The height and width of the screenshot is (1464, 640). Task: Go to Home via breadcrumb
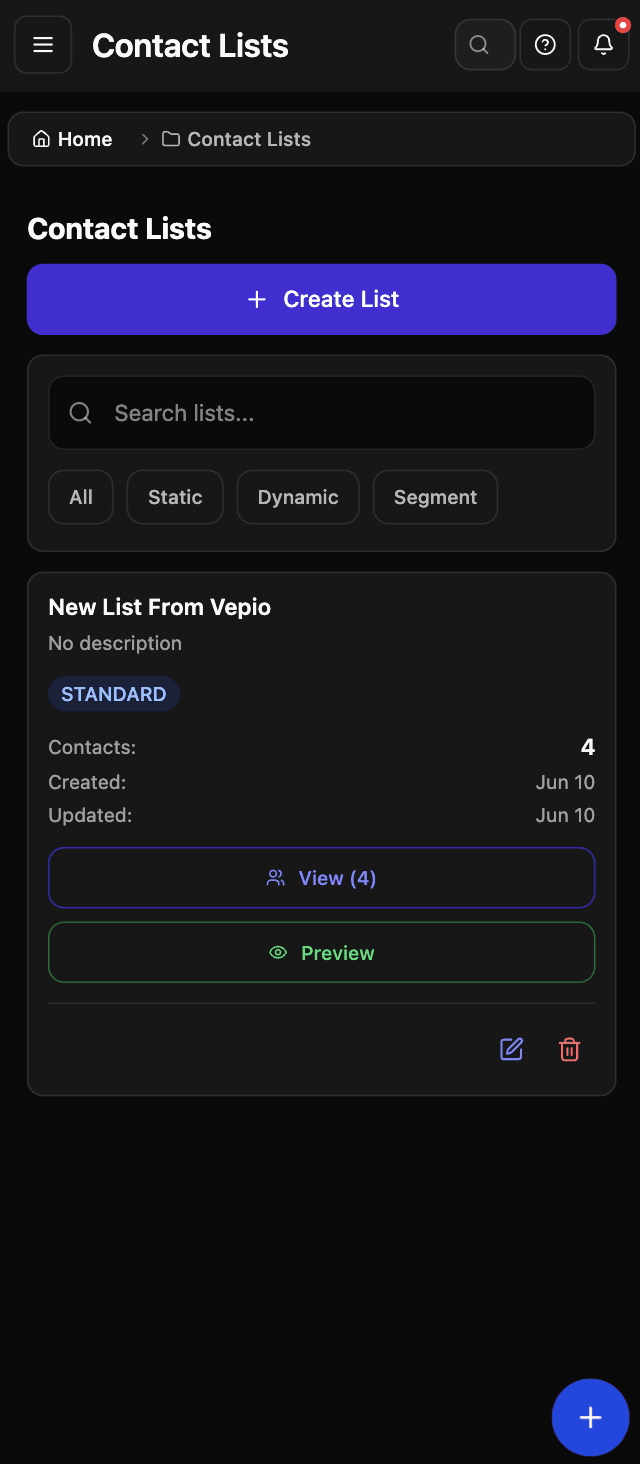pyautogui.click(x=85, y=139)
